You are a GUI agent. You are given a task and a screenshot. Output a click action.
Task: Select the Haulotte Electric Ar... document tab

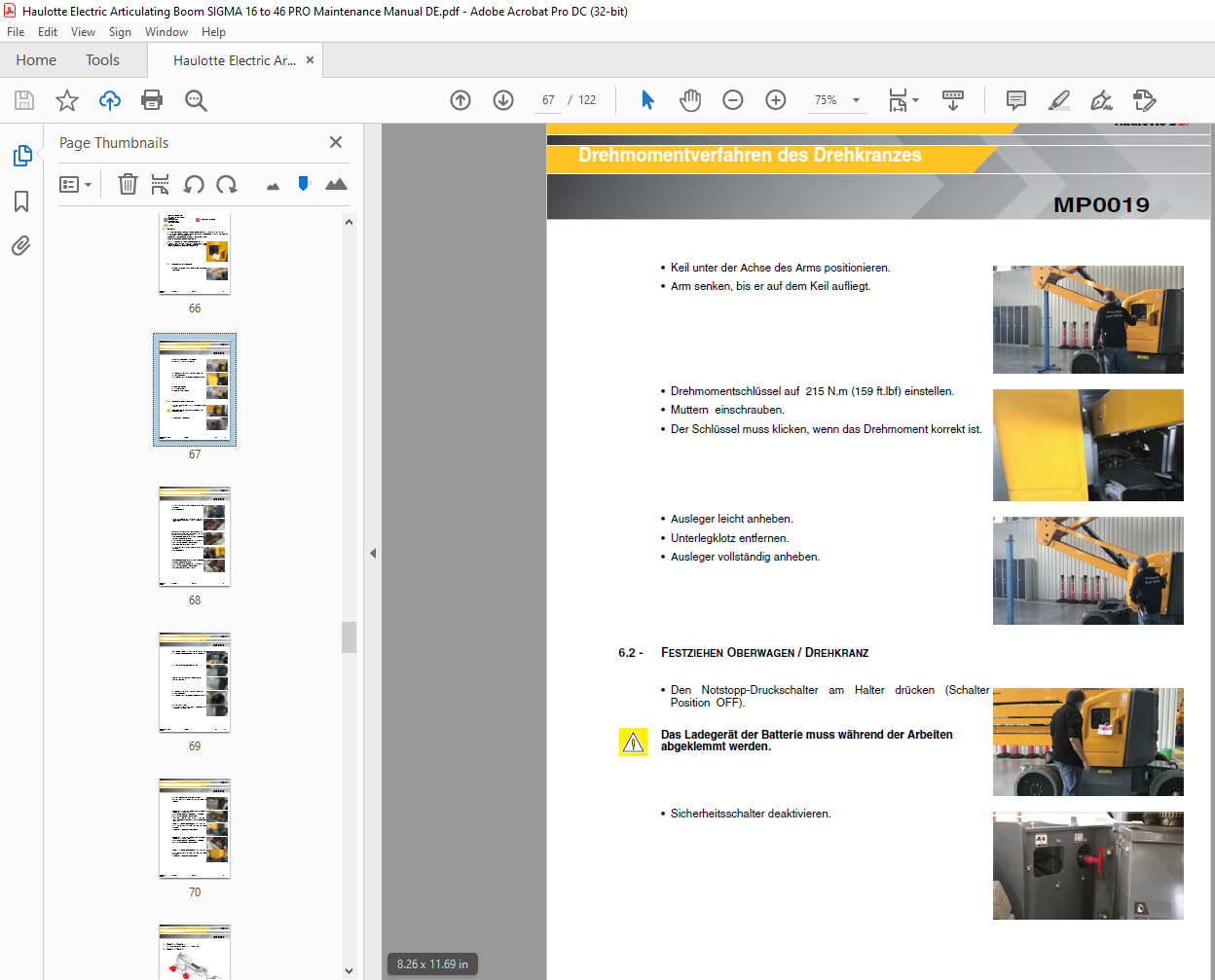click(x=235, y=60)
